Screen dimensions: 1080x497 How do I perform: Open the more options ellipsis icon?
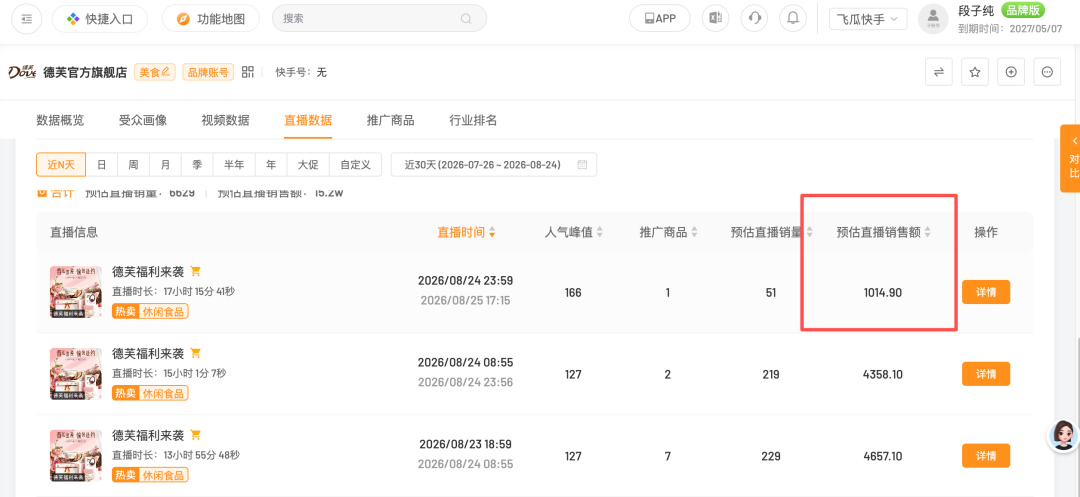1047,72
